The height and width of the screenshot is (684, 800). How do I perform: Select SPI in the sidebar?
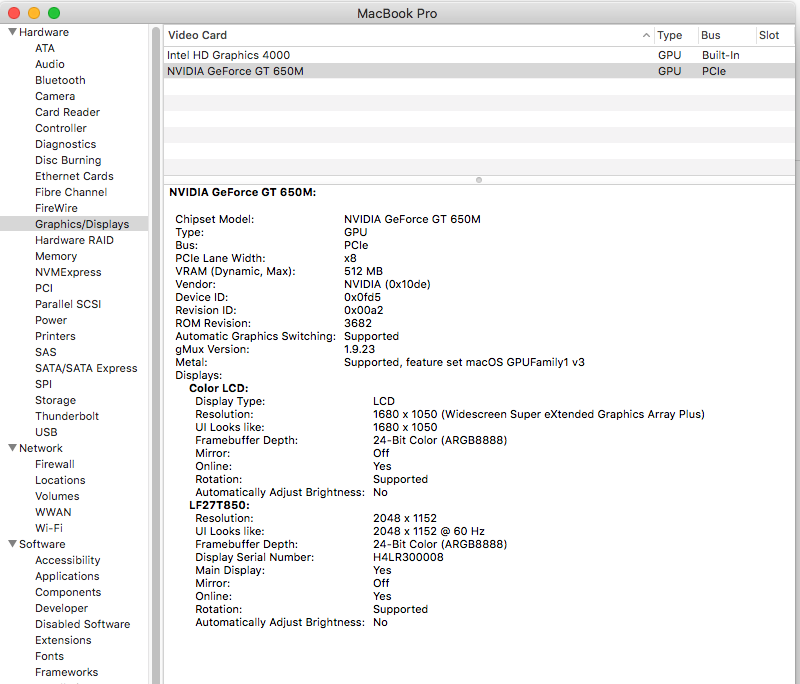pyautogui.click(x=43, y=384)
